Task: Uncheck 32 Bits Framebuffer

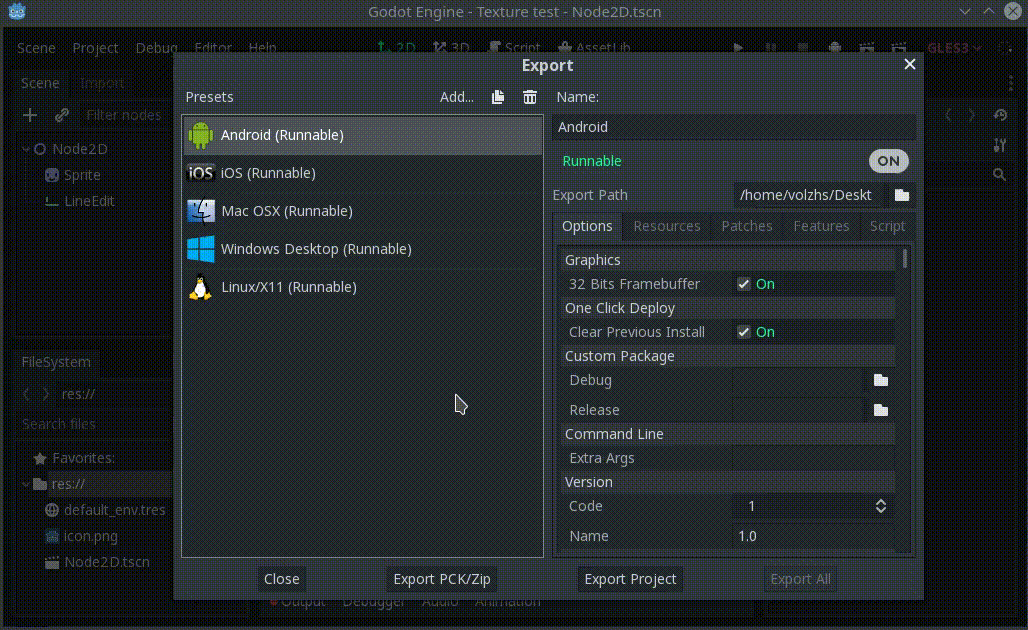Action: [743, 284]
